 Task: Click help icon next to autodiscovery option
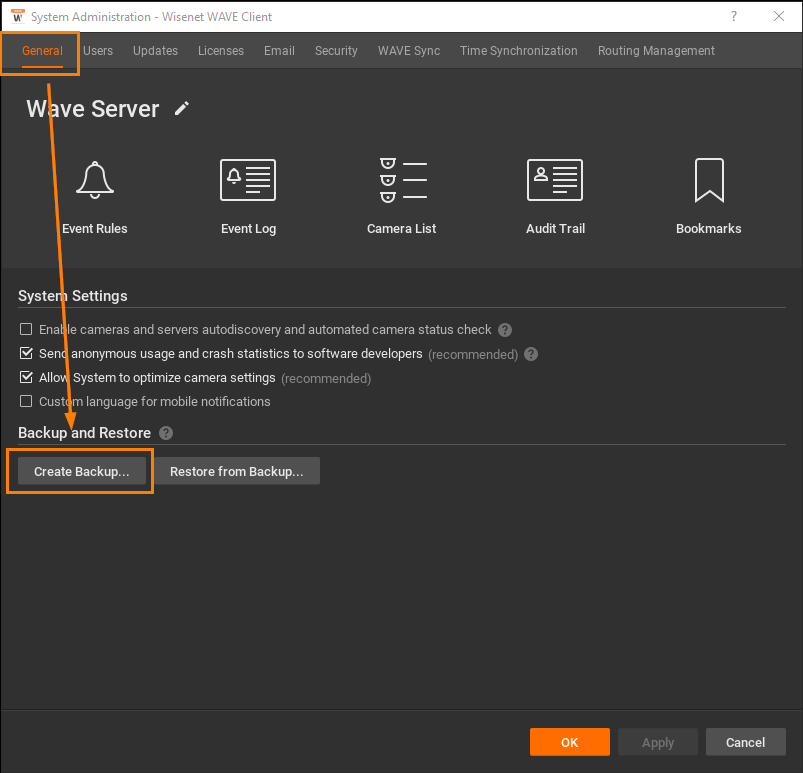pos(505,330)
